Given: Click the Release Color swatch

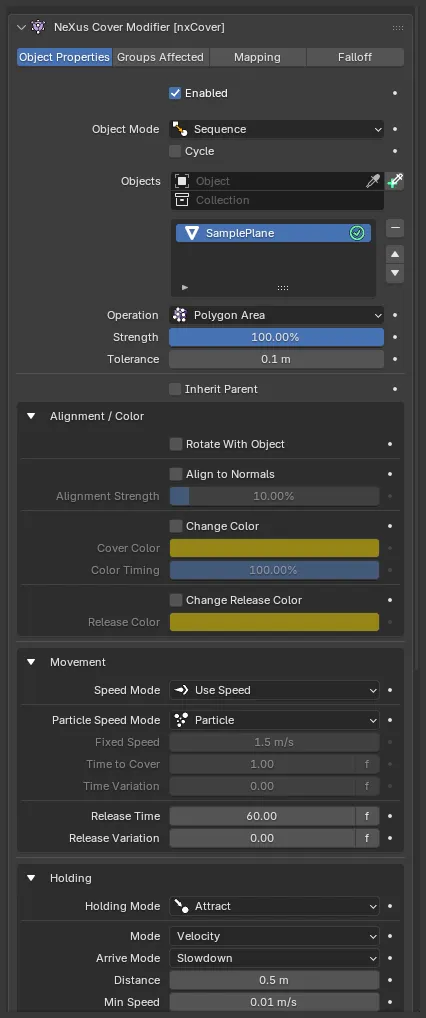Looking at the screenshot, I should tap(274, 622).
